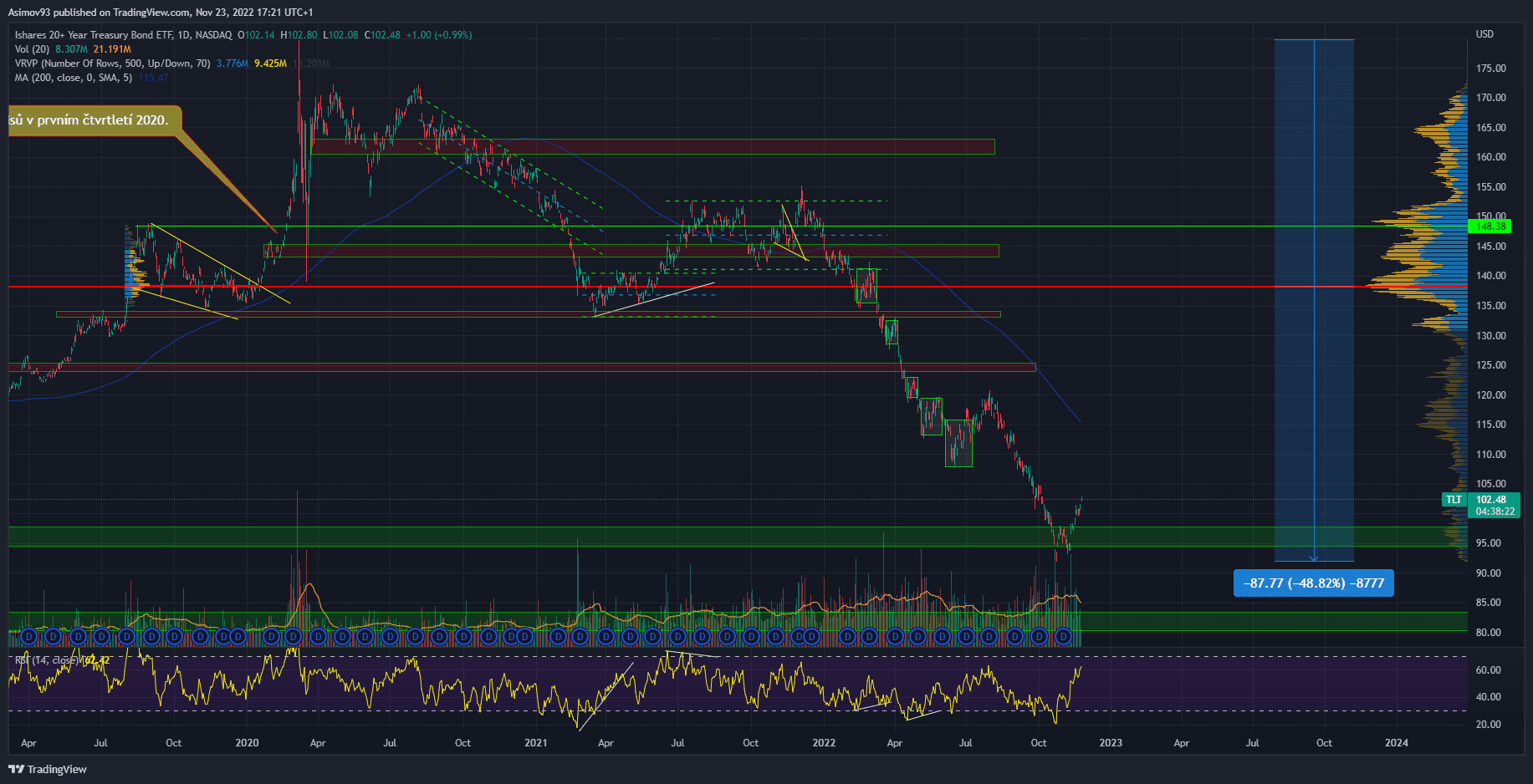This screenshot has height=784, width=1533.
Task: Click the TLT symbol badge on price axis
Action: (1454, 500)
